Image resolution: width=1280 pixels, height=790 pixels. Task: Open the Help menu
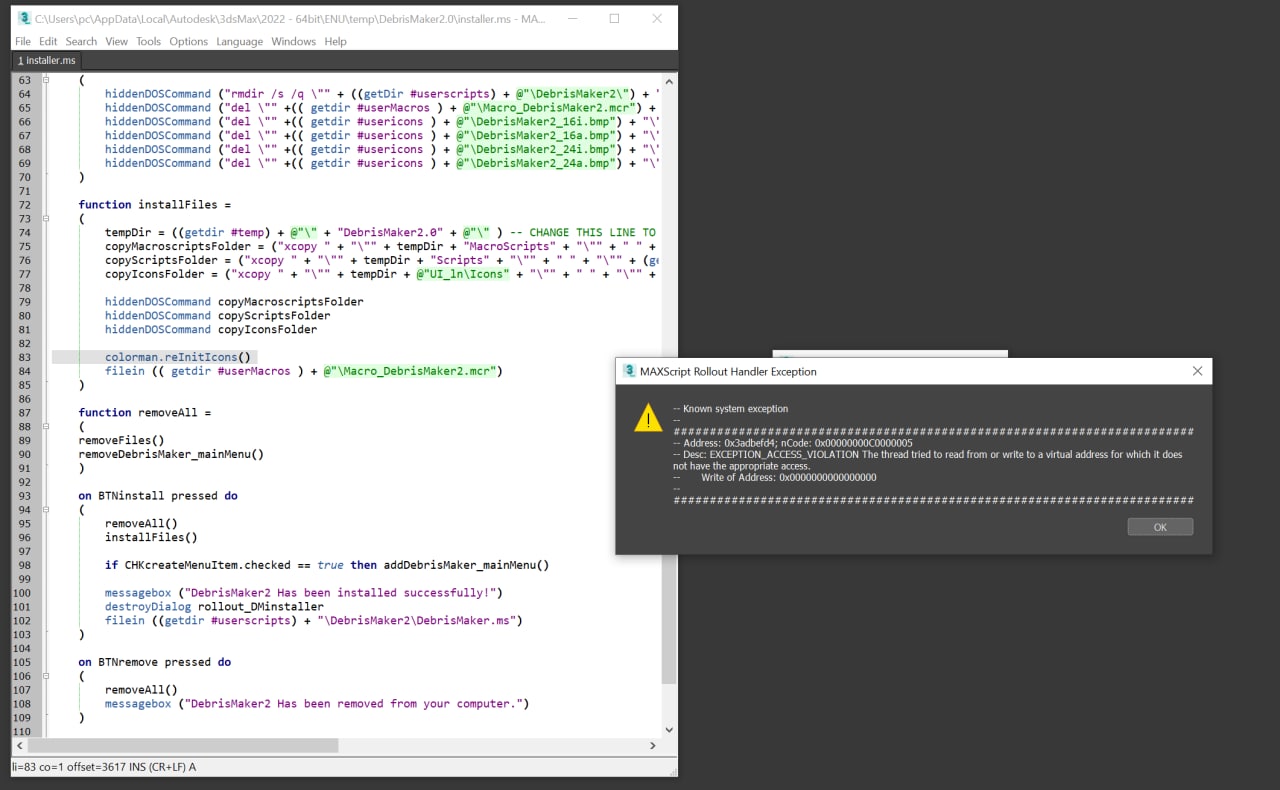[x=335, y=41]
